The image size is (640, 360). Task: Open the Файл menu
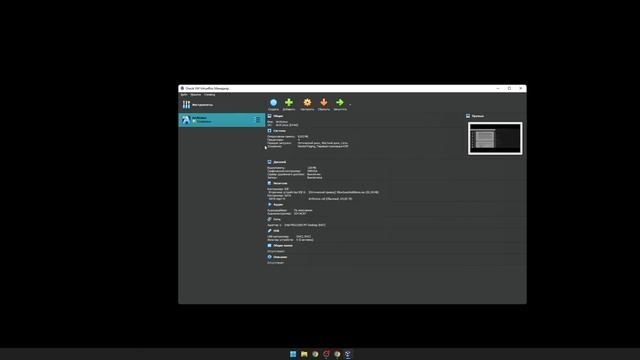[x=184, y=95]
